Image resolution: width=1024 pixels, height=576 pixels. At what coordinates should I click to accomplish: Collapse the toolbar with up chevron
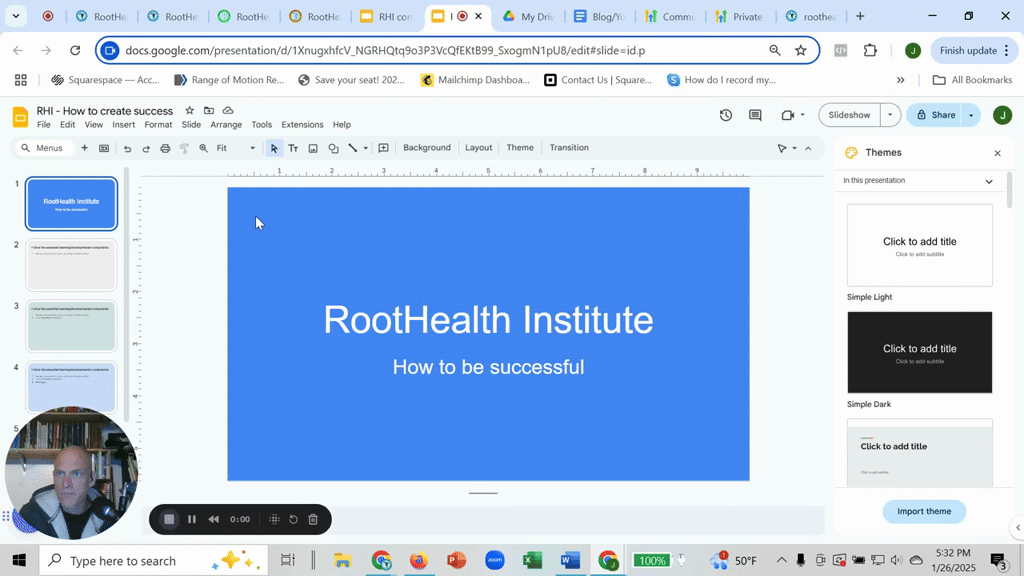808,148
